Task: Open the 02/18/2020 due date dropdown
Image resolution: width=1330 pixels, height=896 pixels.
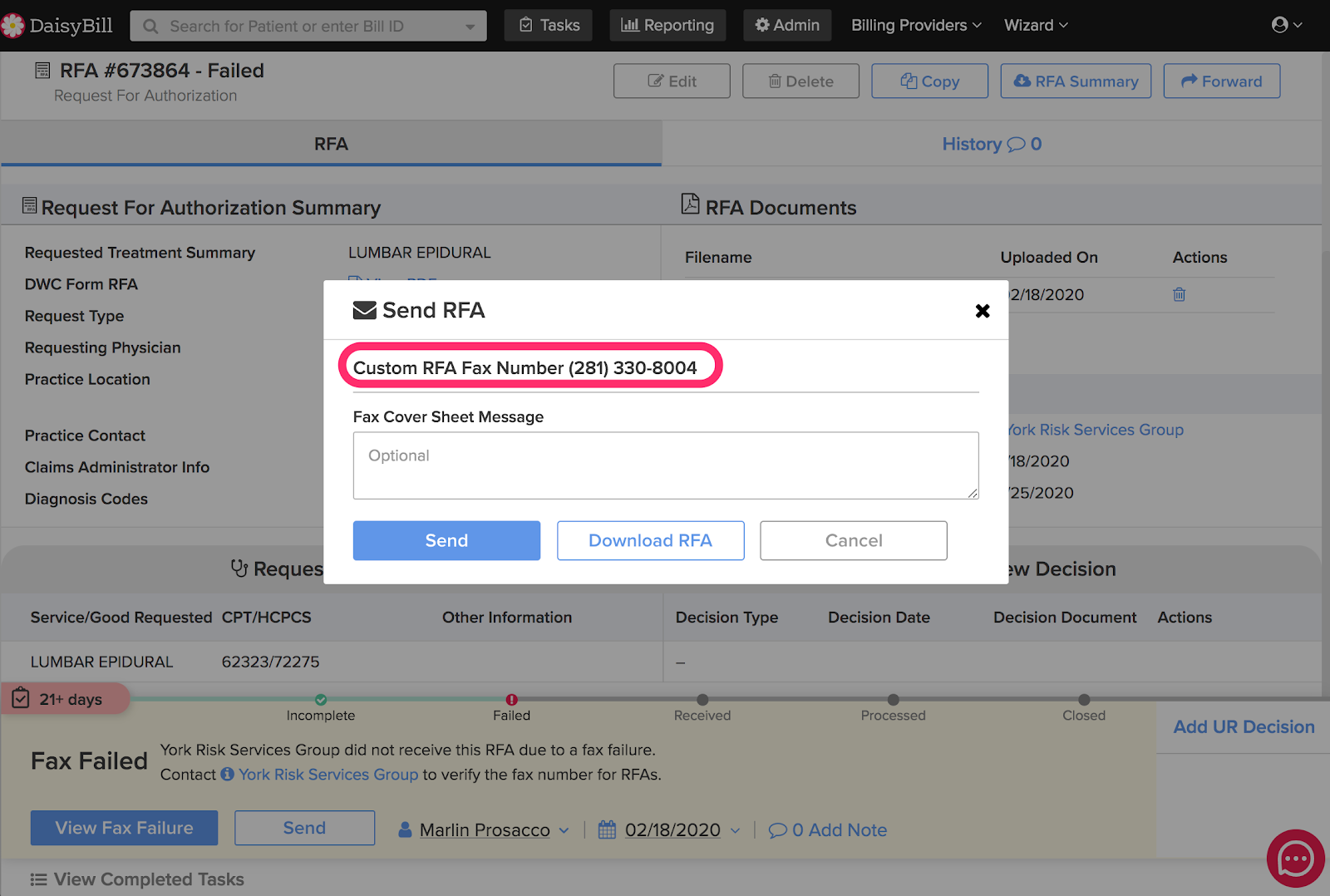Action: 735,830
